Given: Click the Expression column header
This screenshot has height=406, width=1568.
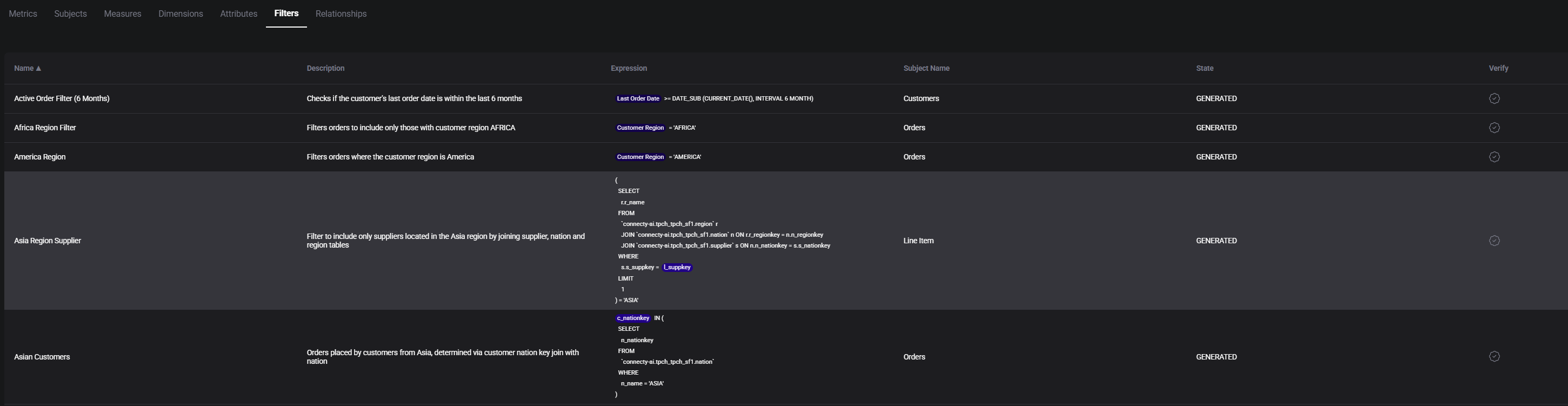Looking at the screenshot, I should point(629,68).
